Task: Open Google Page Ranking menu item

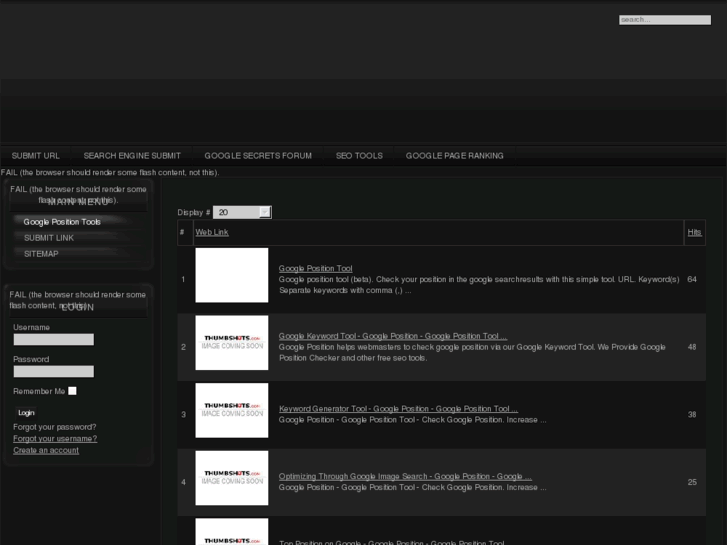Action: tap(455, 156)
